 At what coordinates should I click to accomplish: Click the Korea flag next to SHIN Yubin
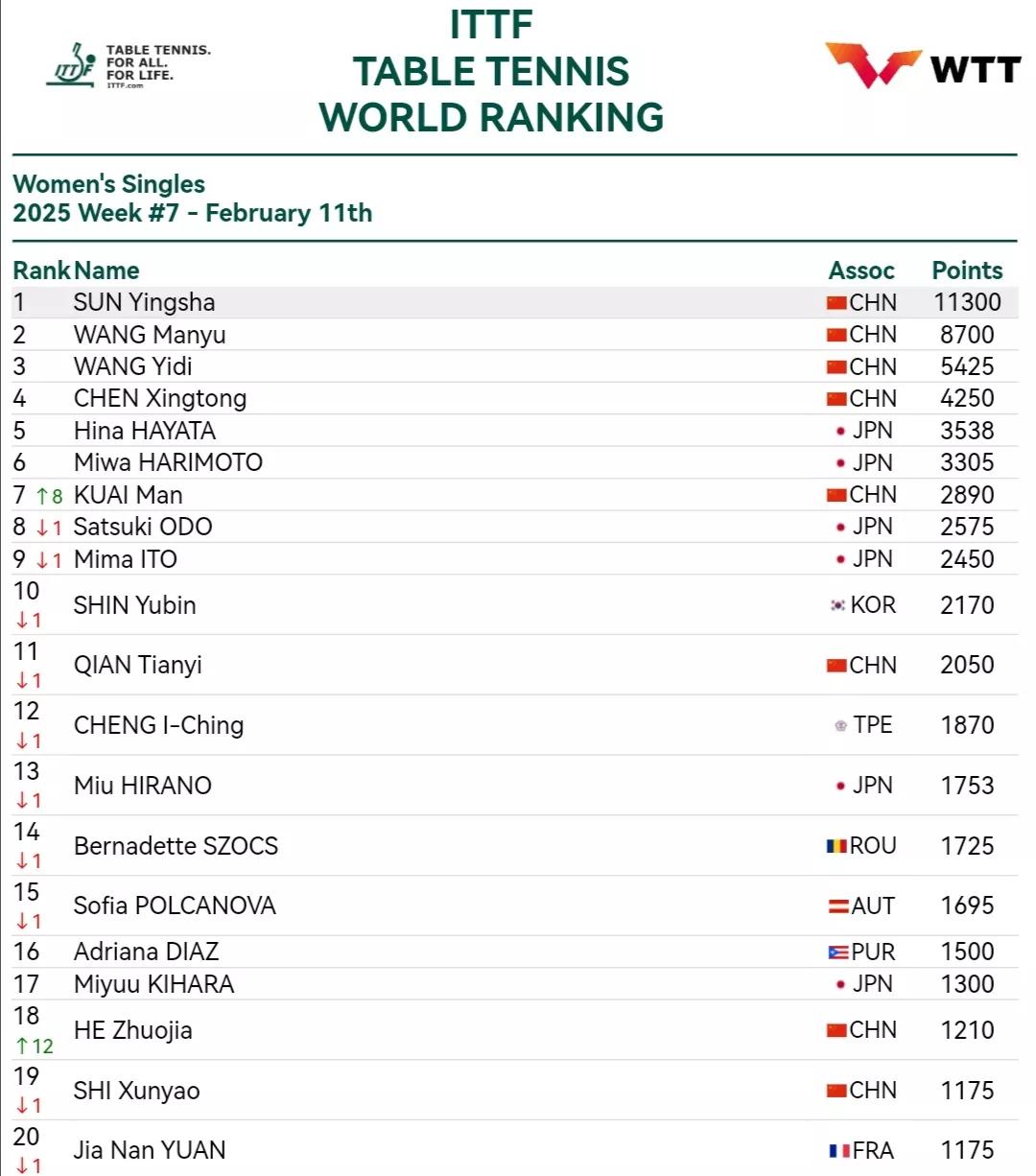(x=838, y=605)
